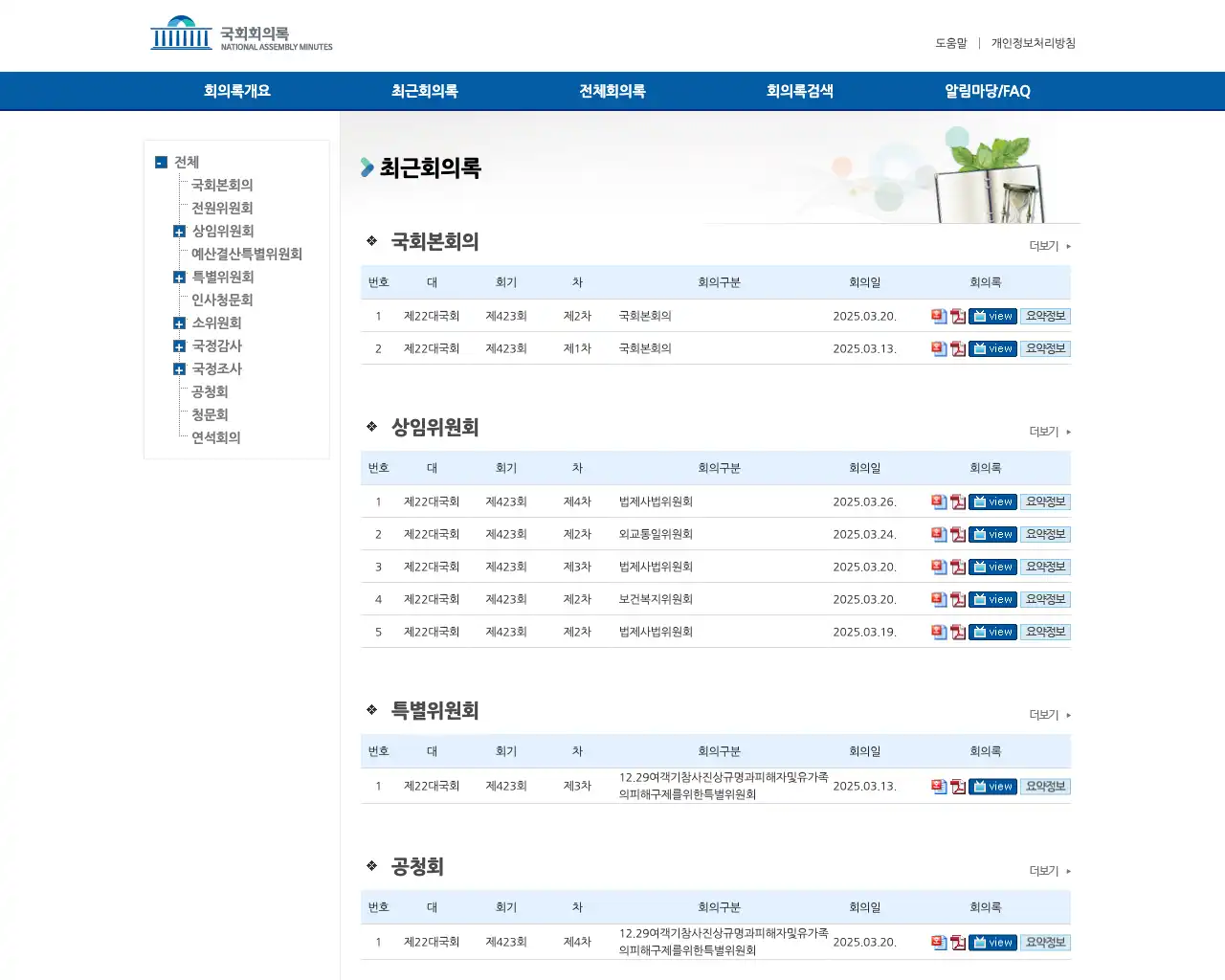This screenshot has width=1225, height=980.
Task: Open the red document icon for 외교통일위원회 row
Action: click(x=939, y=534)
